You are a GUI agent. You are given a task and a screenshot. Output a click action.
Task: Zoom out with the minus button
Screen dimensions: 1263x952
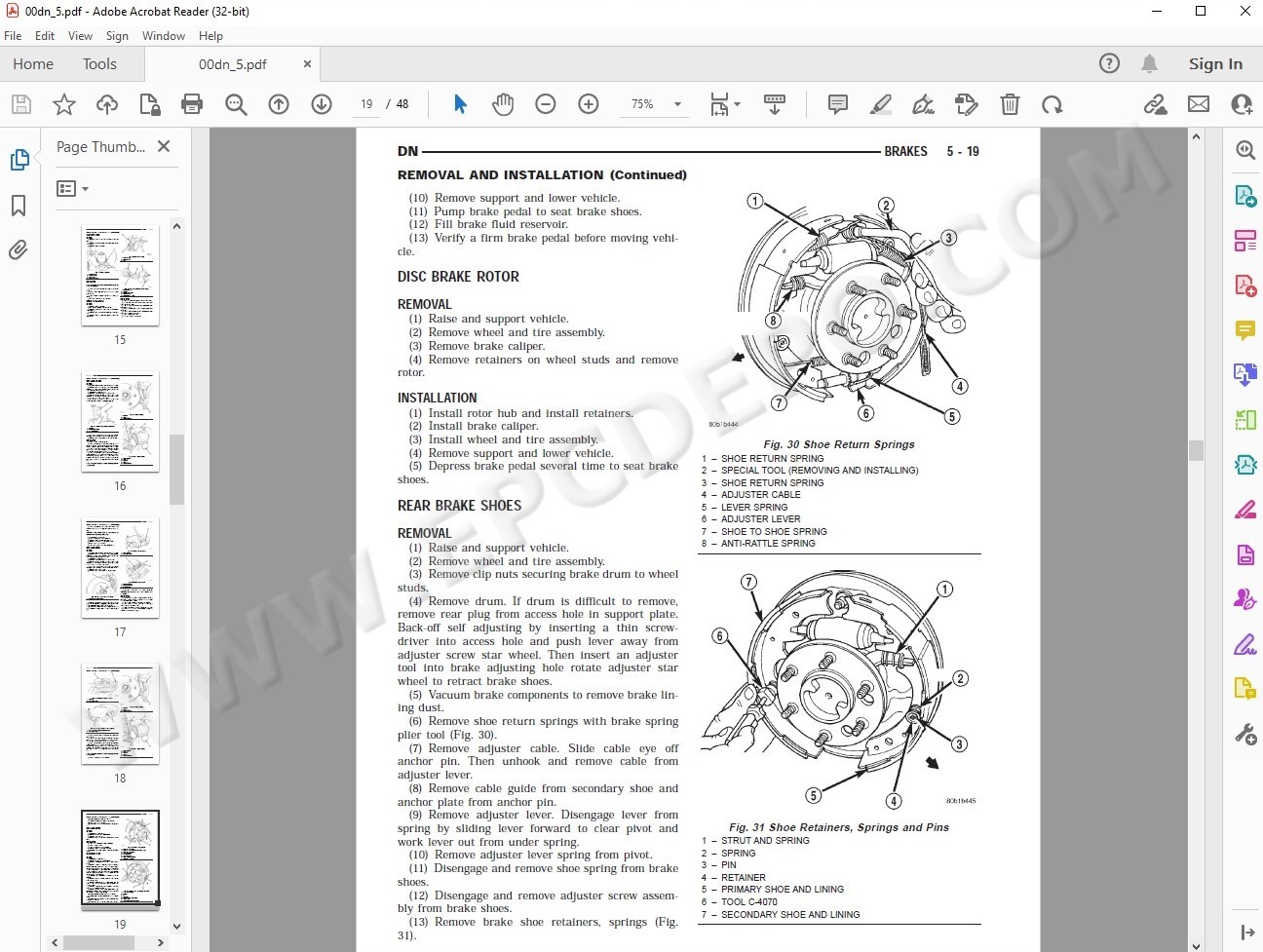[546, 104]
